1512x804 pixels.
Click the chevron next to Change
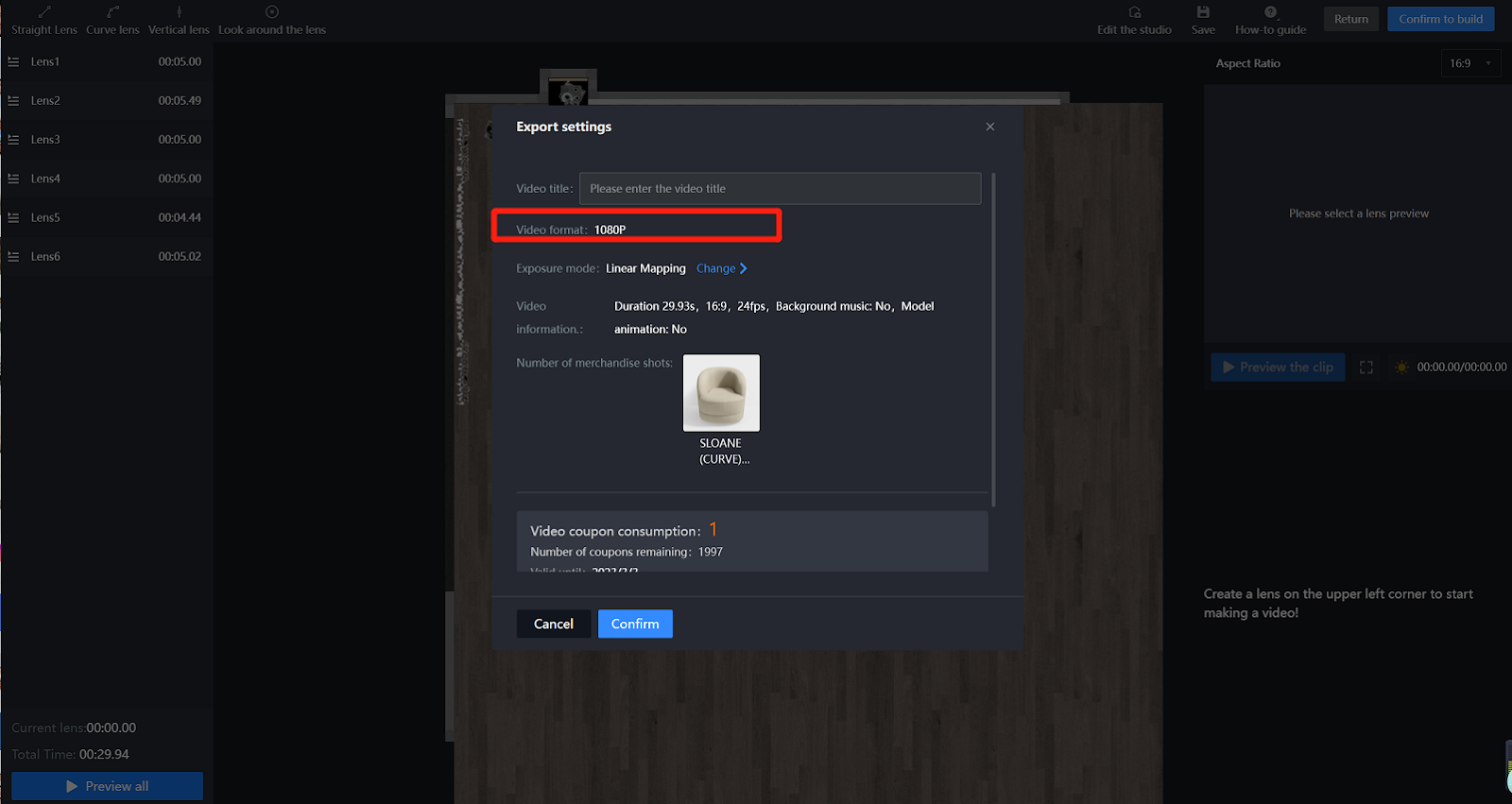[744, 268]
